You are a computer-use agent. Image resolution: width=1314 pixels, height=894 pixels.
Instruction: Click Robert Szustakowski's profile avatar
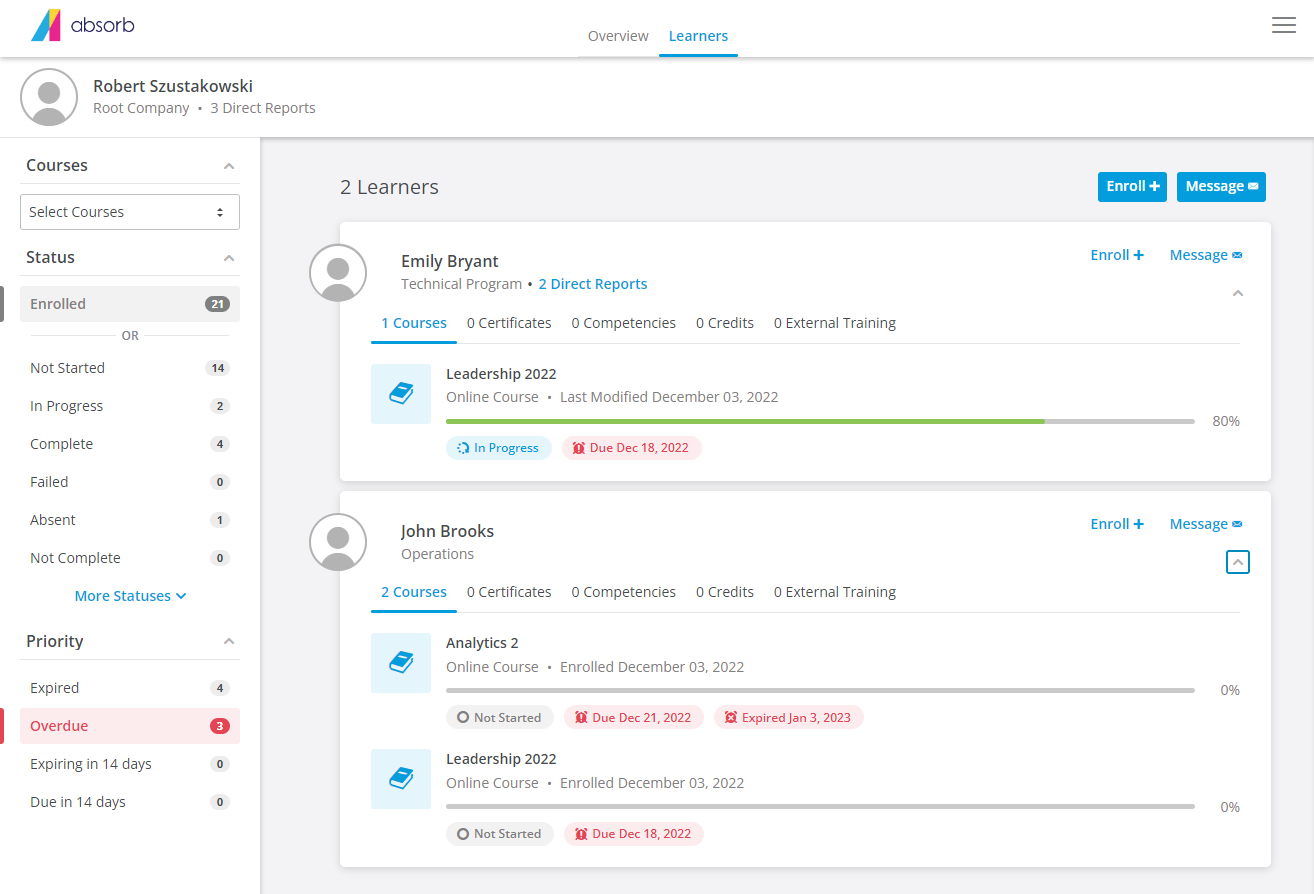49,97
